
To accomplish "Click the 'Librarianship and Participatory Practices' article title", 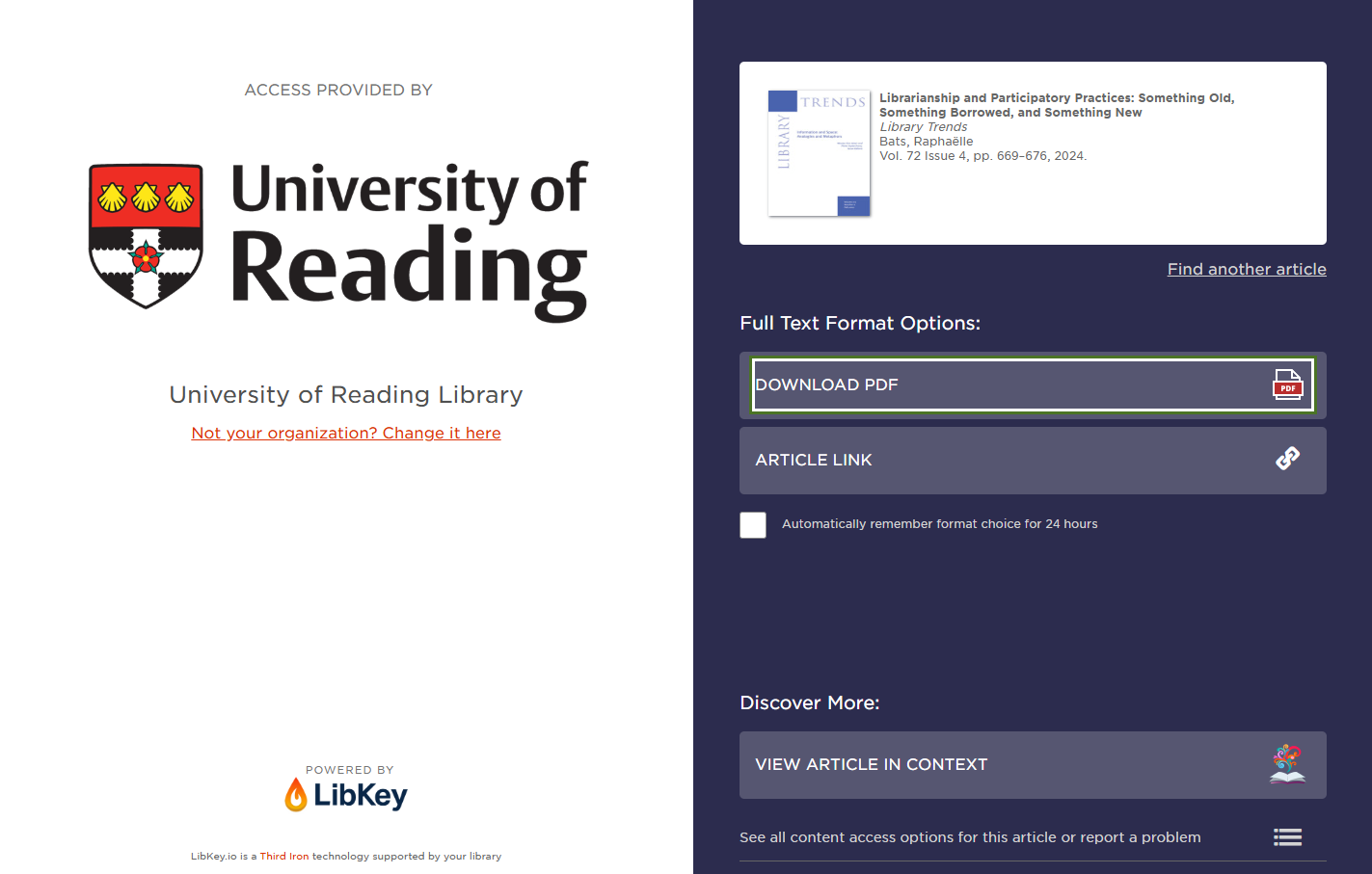I will click(x=1056, y=105).
